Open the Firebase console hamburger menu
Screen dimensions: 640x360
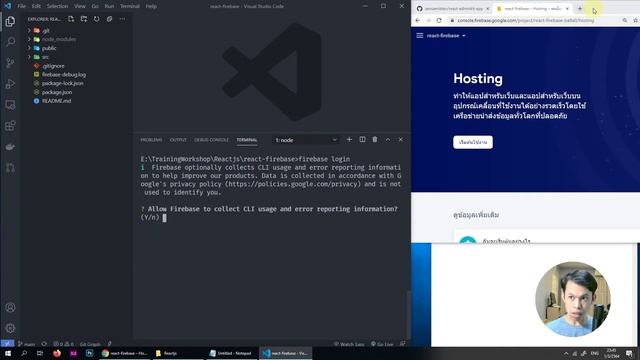click(x=420, y=36)
